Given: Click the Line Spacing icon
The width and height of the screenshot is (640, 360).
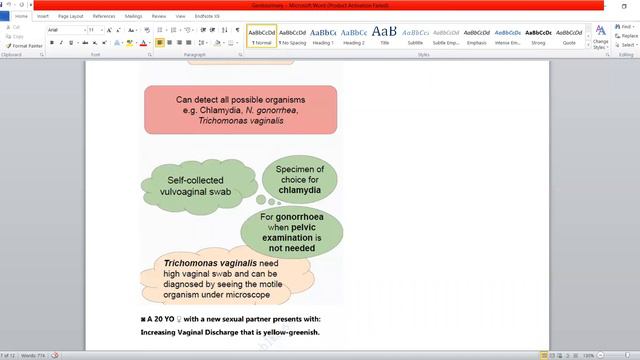Looking at the screenshot, I should click(201, 42).
